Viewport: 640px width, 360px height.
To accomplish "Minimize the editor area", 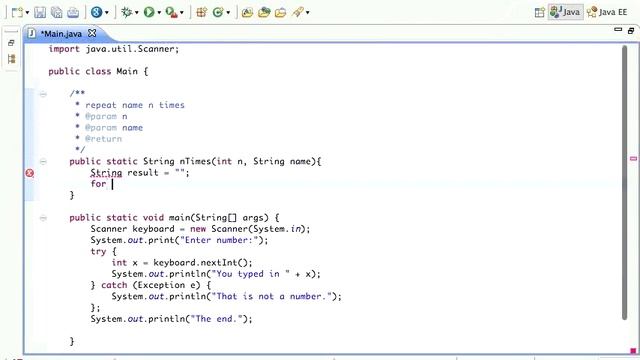I will [618, 29].
